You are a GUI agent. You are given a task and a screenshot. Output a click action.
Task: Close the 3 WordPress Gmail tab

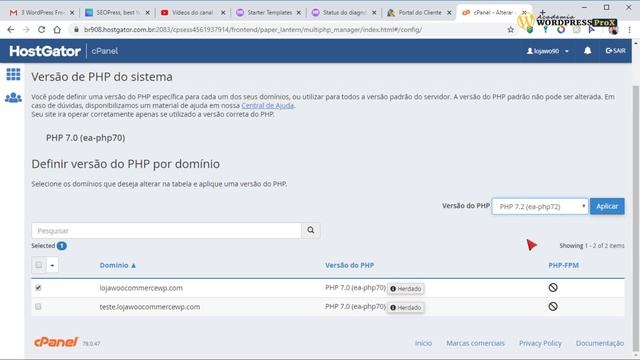click(72, 13)
